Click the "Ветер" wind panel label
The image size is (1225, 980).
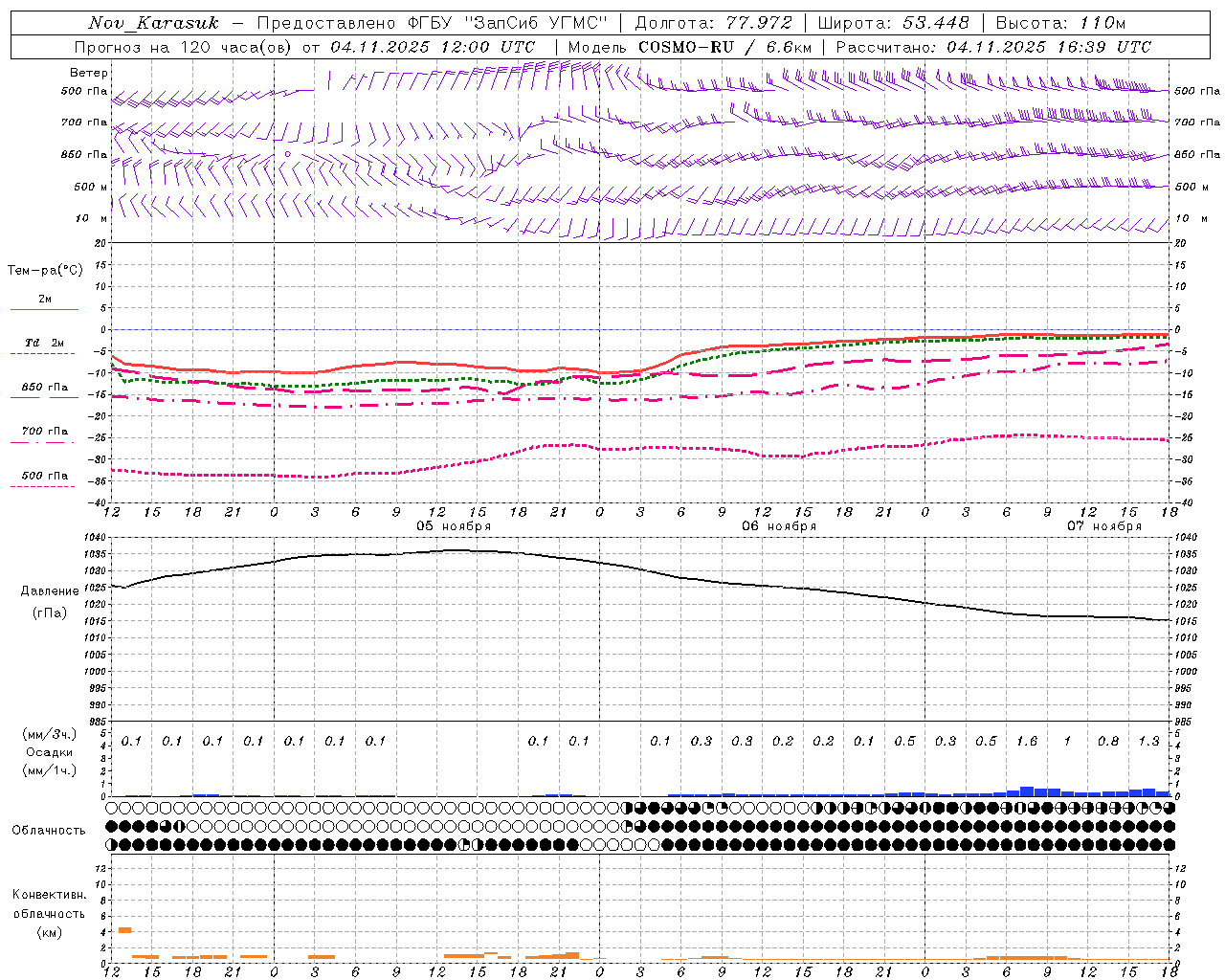coord(89,73)
